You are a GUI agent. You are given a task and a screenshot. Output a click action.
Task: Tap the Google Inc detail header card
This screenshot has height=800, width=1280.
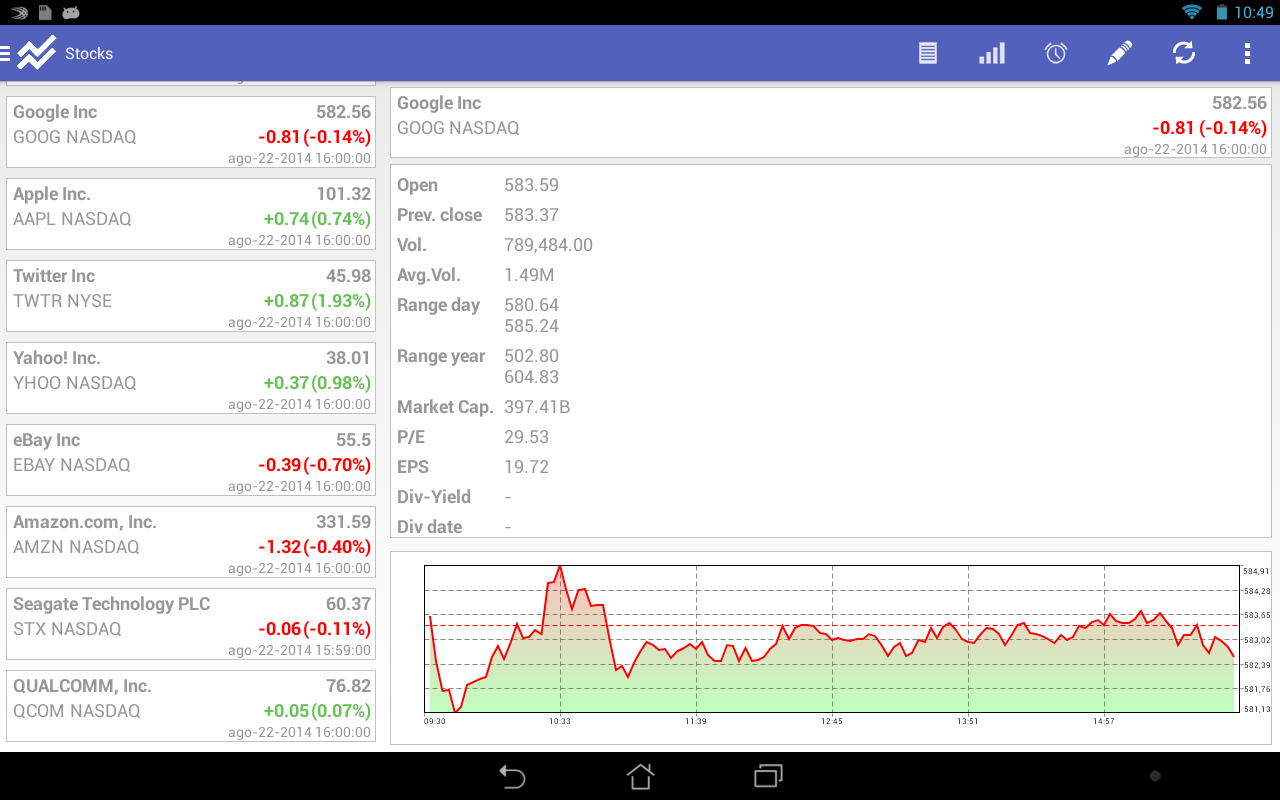830,123
